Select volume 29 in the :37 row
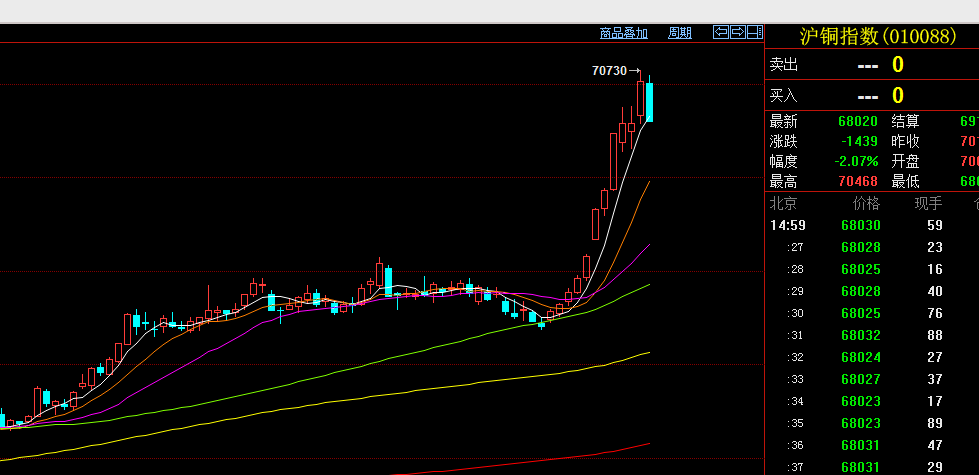Image resolution: width=979 pixels, height=475 pixels. (935, 468)
